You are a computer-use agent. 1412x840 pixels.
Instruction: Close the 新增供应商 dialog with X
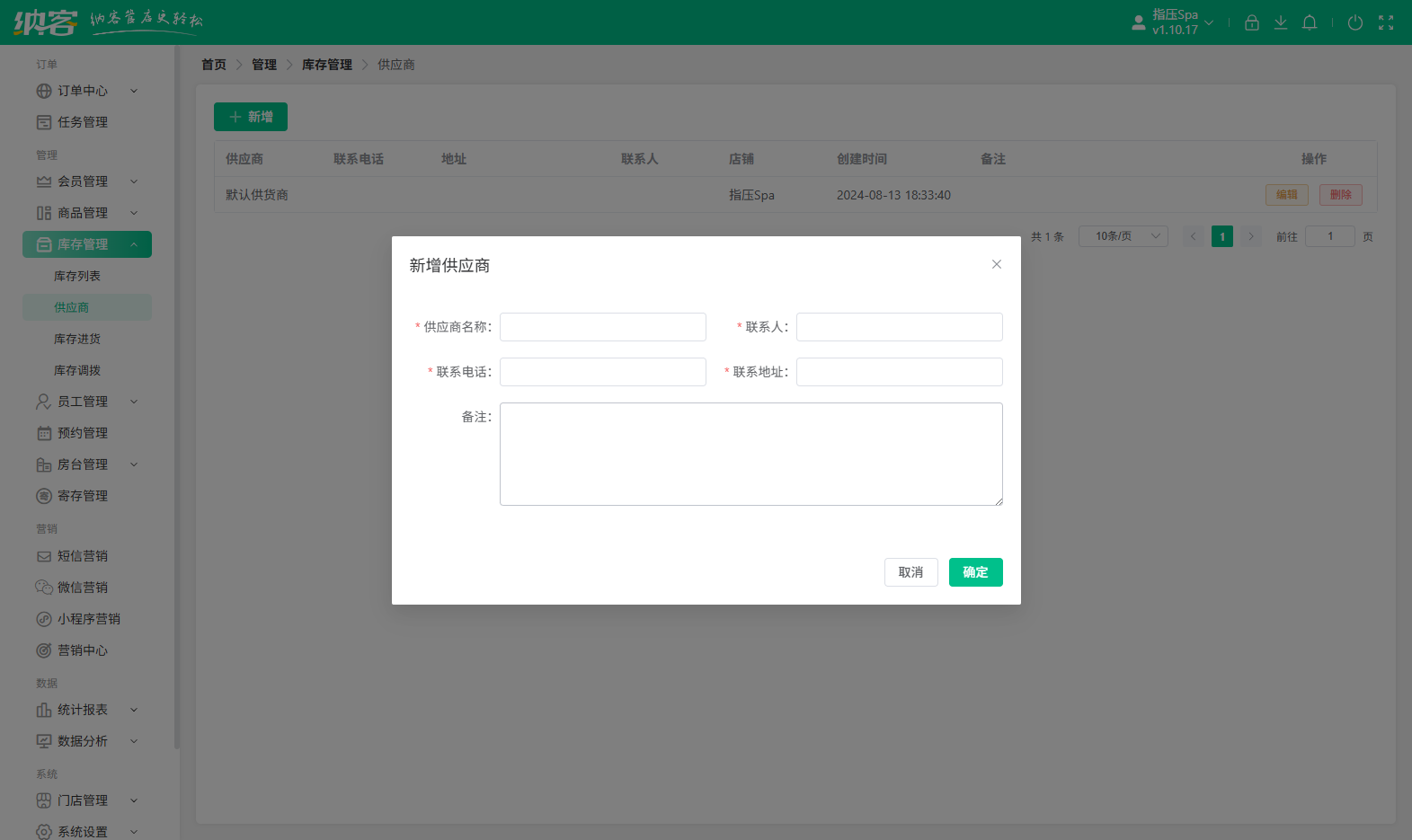[x=996, y=264]
